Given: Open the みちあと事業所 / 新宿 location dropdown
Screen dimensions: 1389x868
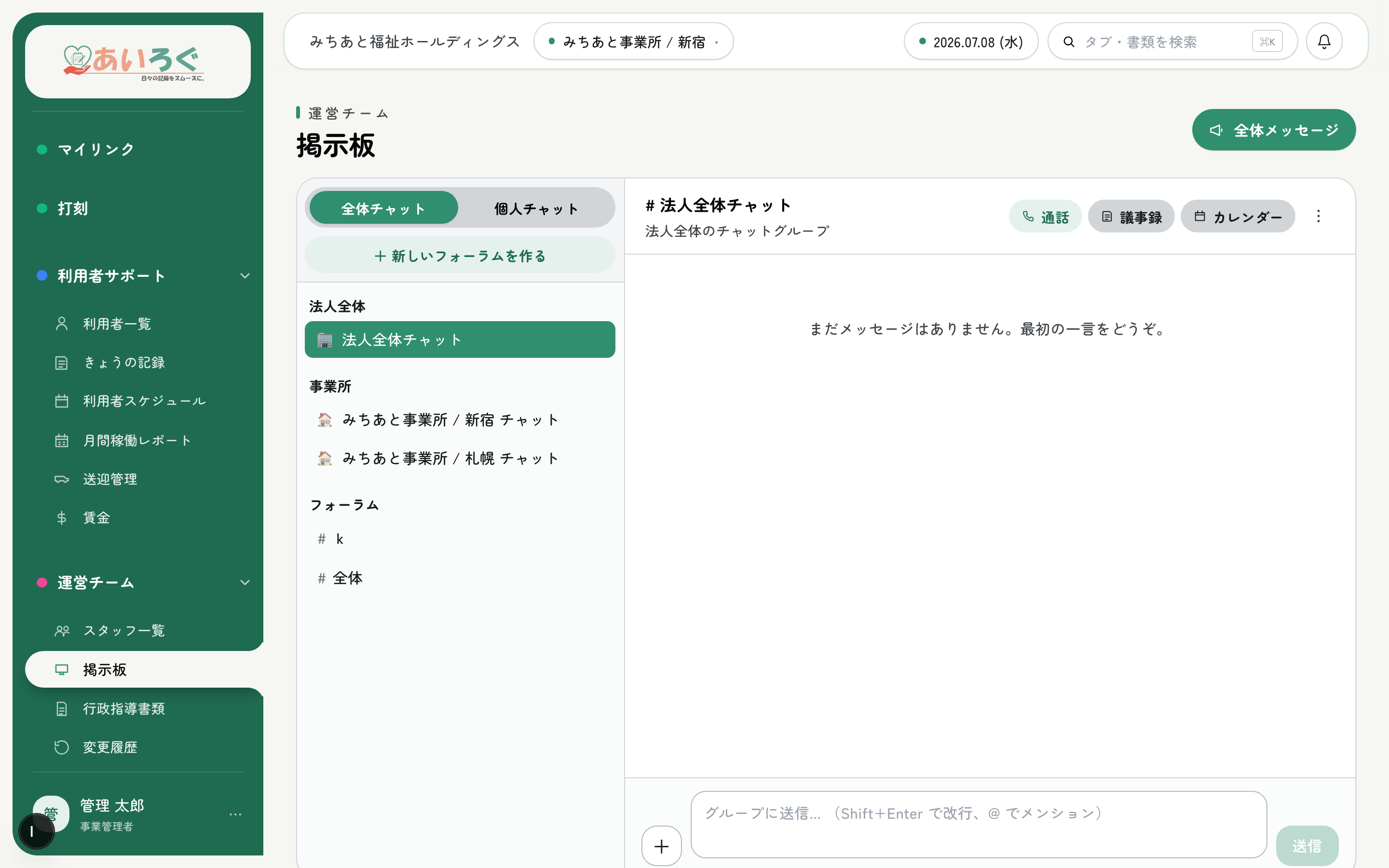Looking at the screenshot, I should [x=634, y=41].
